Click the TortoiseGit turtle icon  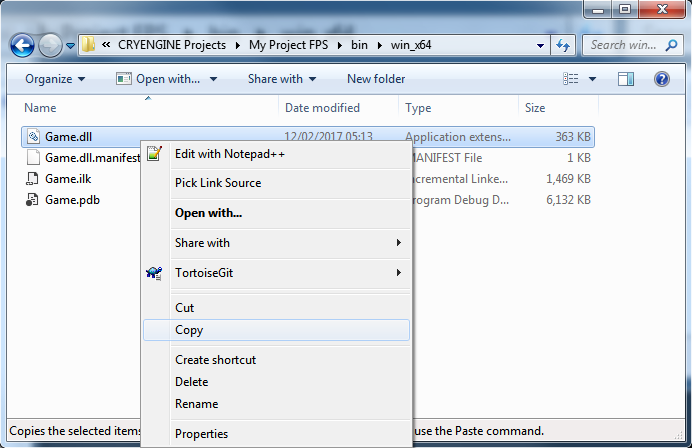click(154, 273)
